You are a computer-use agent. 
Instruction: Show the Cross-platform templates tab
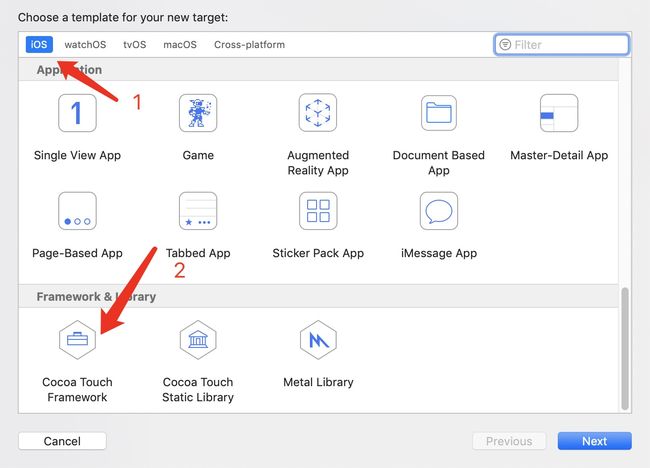pyautogui.click(x=250, y=44)
